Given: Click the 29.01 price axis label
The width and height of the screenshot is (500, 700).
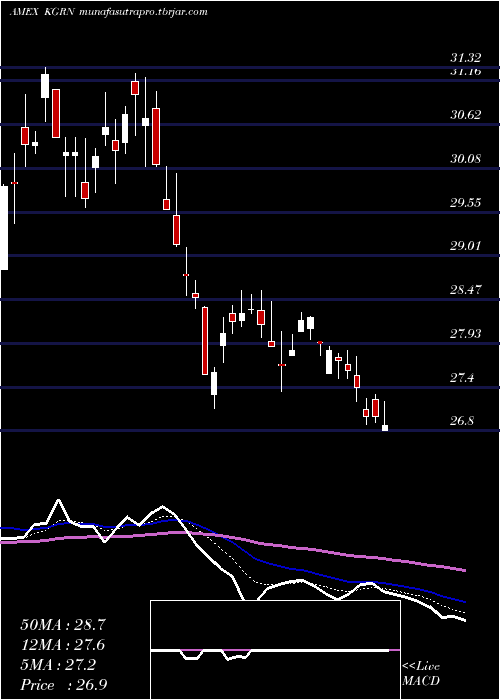Looking at the screenshot, I should [x=466, y=246].
